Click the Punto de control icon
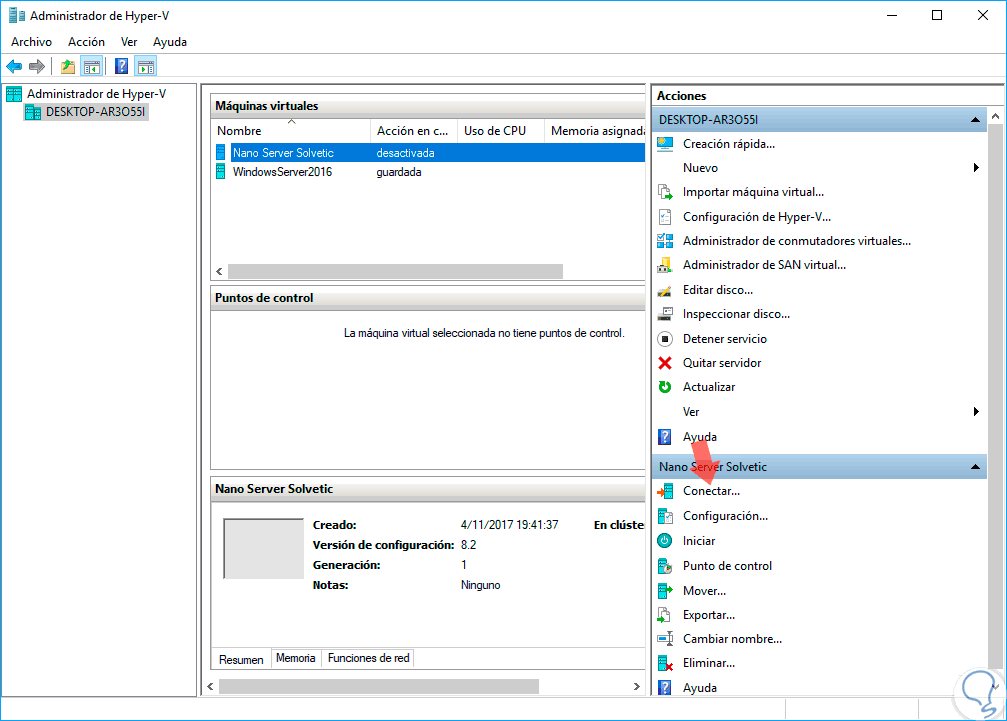Viewport: 1007px width, 721px height. point(665,566)
